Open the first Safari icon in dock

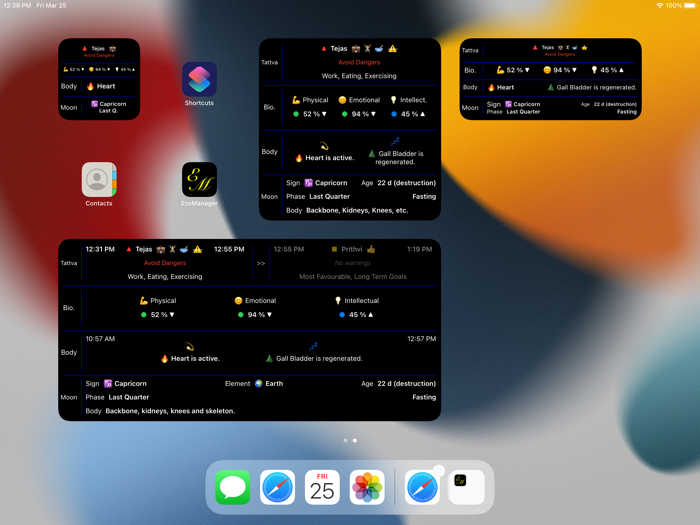[x=277, y=487]
